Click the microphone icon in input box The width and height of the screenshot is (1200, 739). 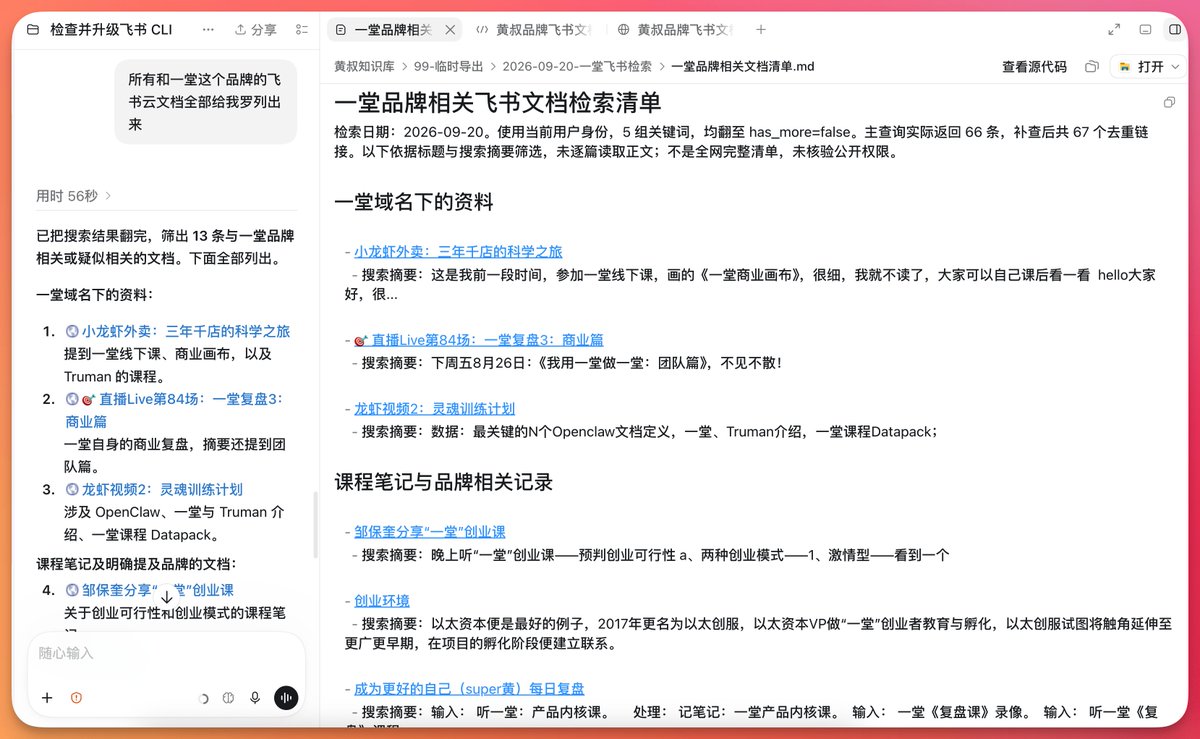(x=256, y=698)
